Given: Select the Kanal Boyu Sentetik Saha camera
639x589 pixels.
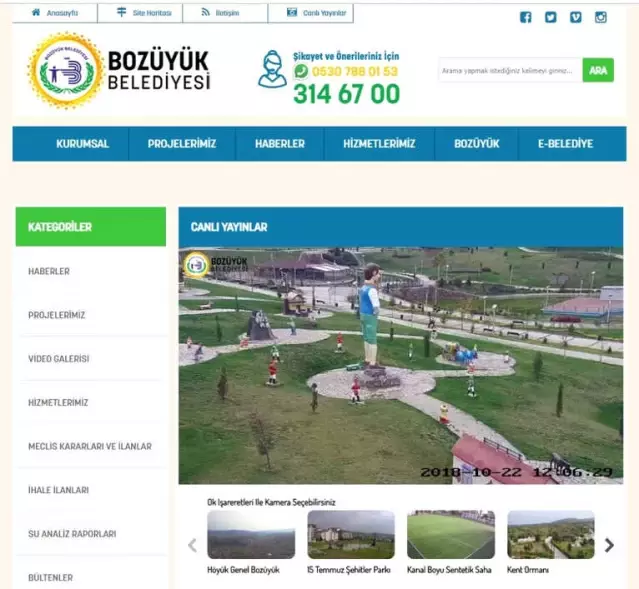Looking at the screenshot, I should point(450,536).
